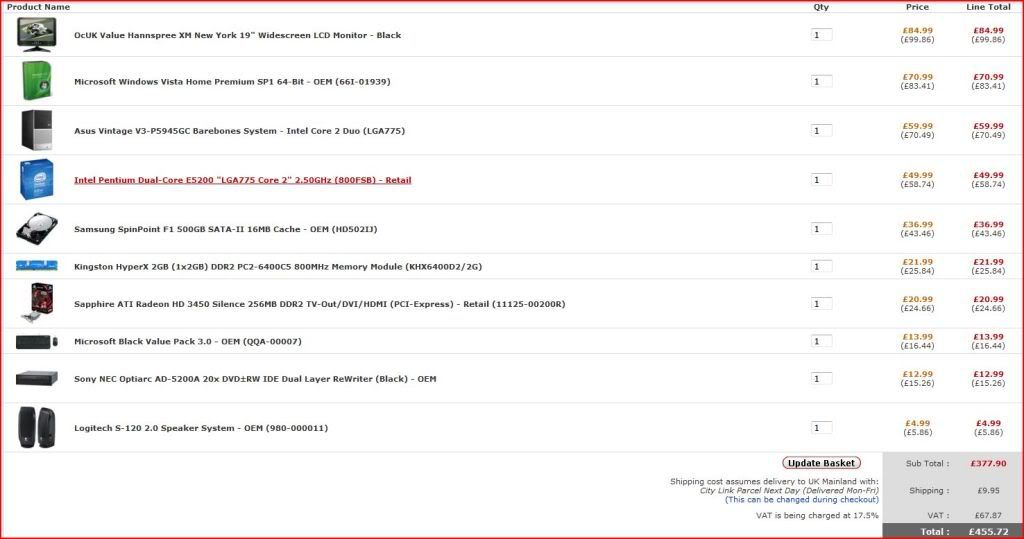Click 'Logitech S-120 2.0 Speaker System' product name
1024x539 pixels.
pyautogui.click(x=200, y=429)
